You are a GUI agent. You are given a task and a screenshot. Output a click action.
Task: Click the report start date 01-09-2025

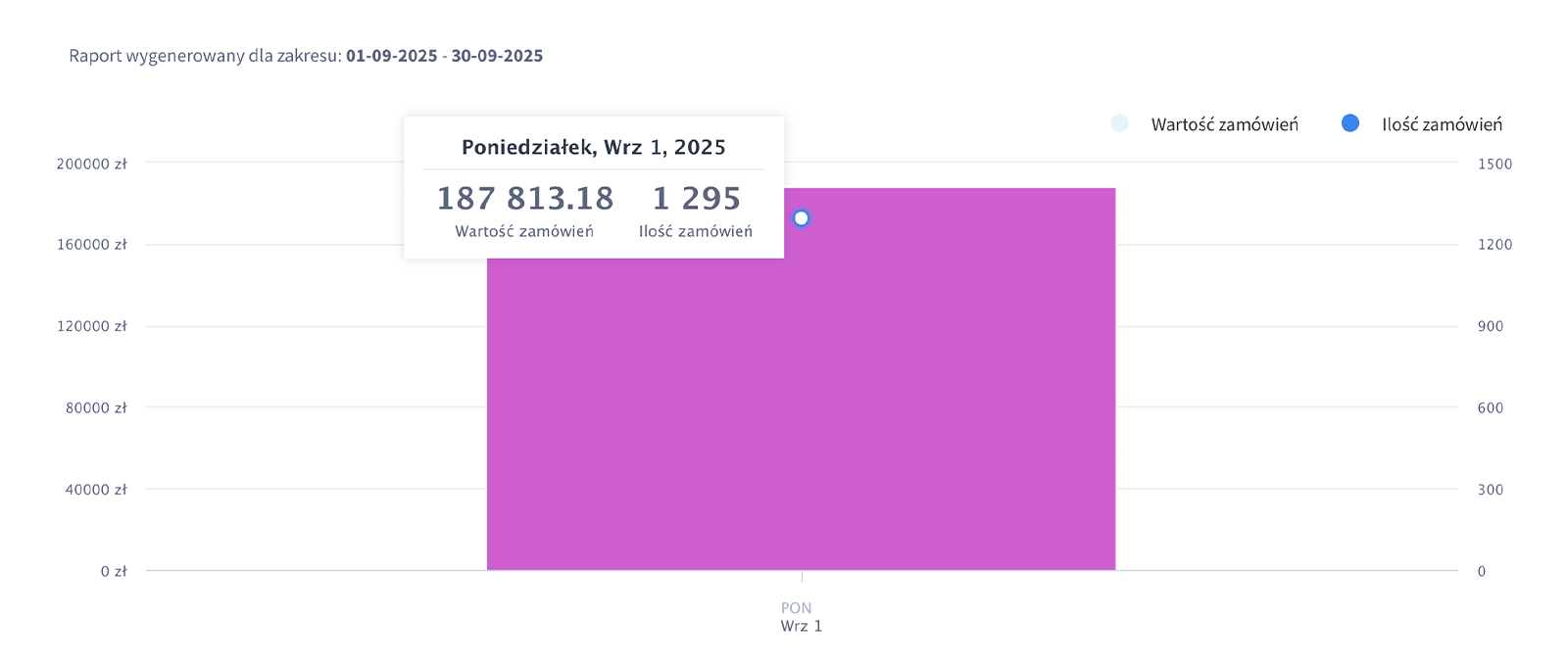click(392, 56)
